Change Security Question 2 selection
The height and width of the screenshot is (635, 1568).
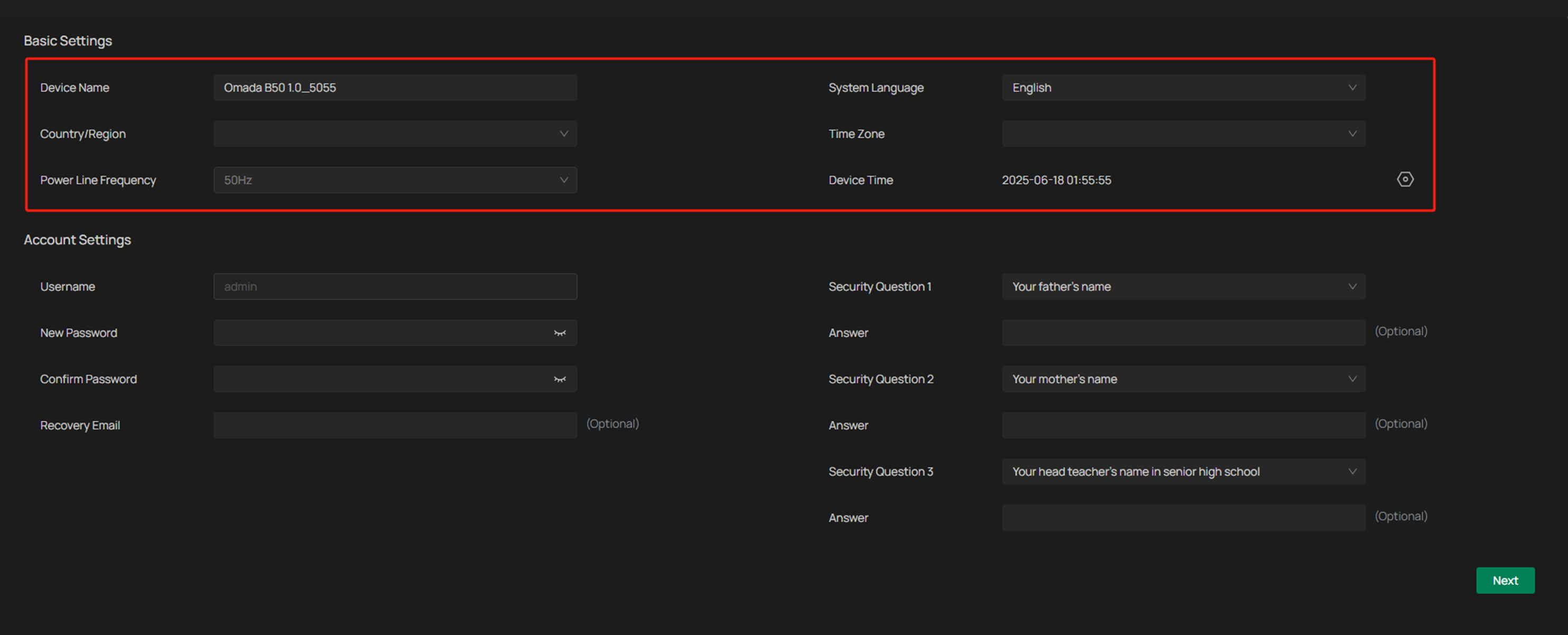[x=1183, y=379]
